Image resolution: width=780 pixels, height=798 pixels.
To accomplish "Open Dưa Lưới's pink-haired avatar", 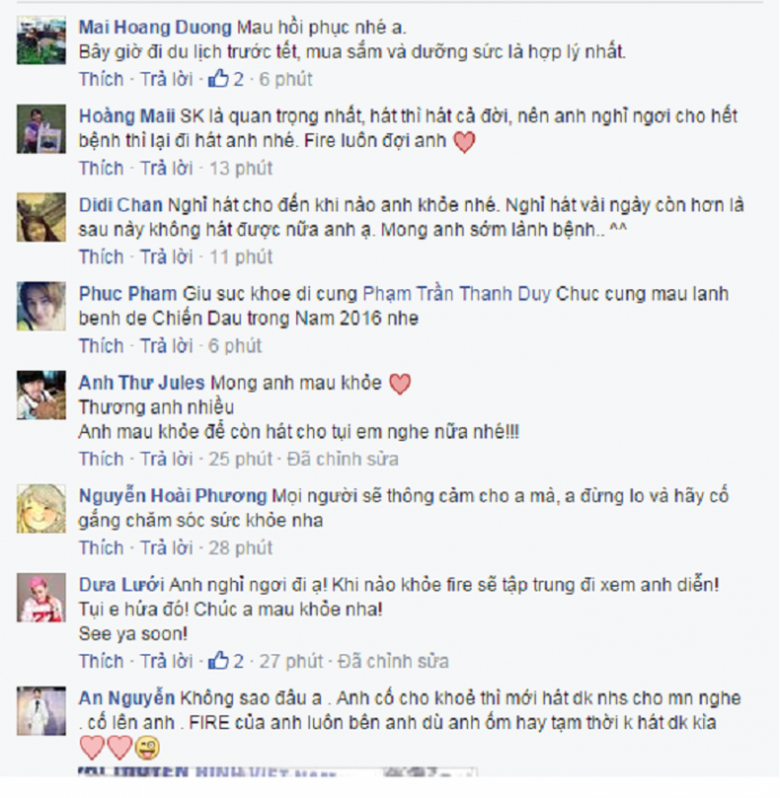I will [41, 597].
